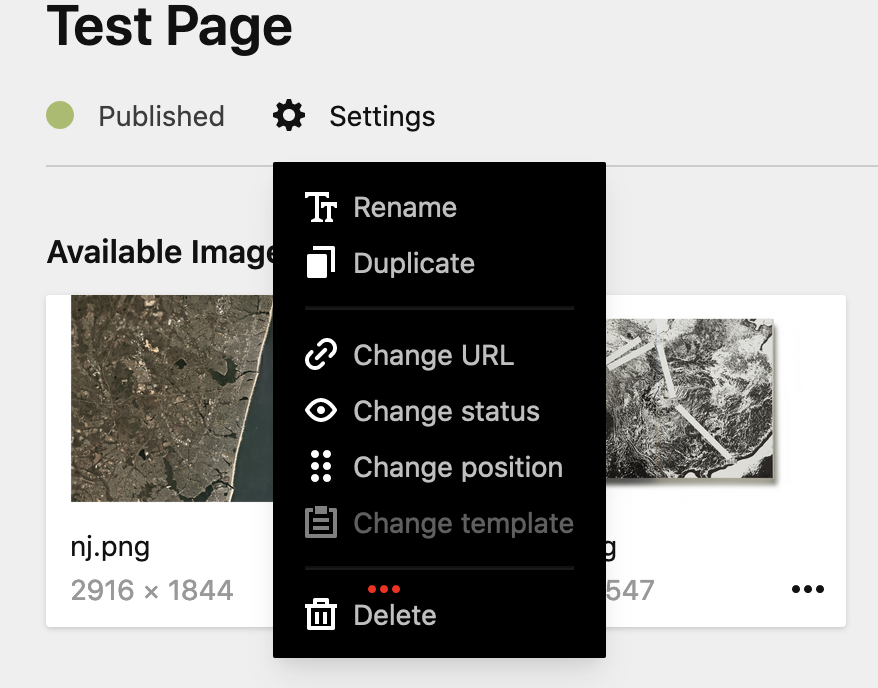Open the ellipsis options for the right image card
This screenshot has height=688, width=878.
pos(807,590)
